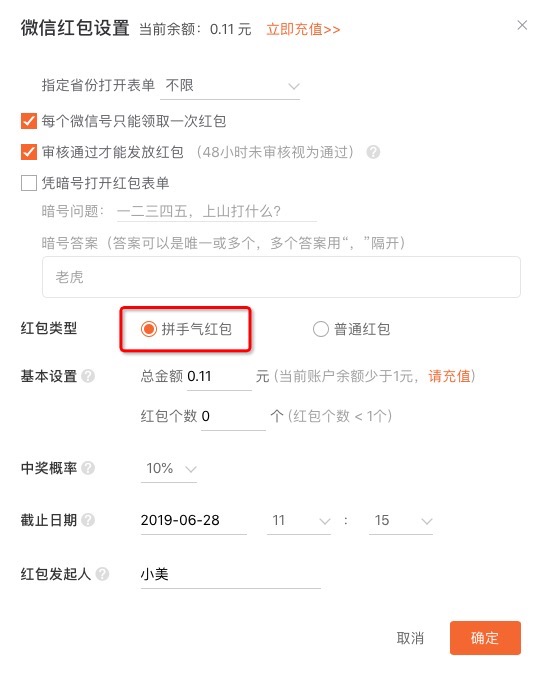Click the 立即充值>> link
Image resolution: width=551 pixels, height=680 pixels.
click(x=303, y=29)
